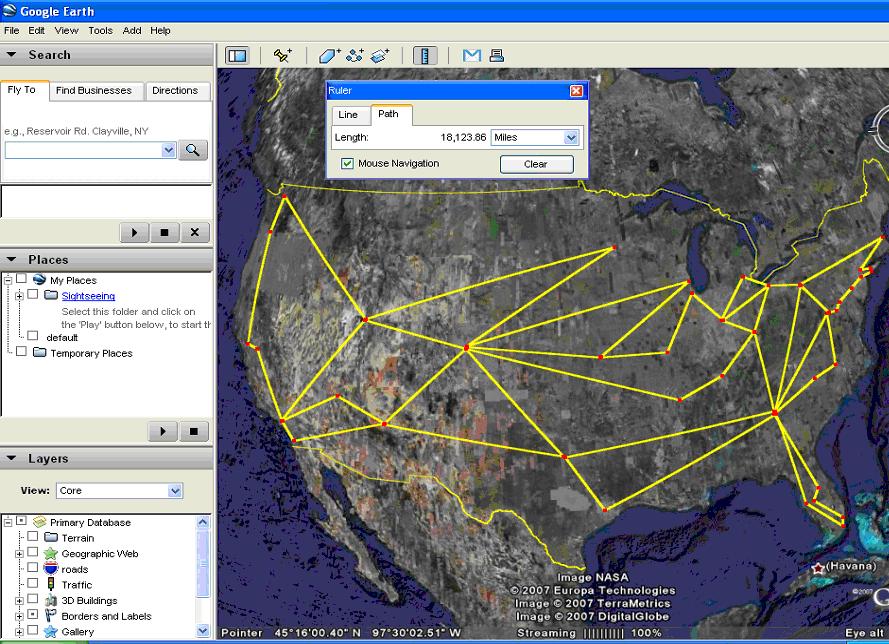Clear search results with the X button
The width and height of the screenshot is (889, 644).
tap(194, 232)
